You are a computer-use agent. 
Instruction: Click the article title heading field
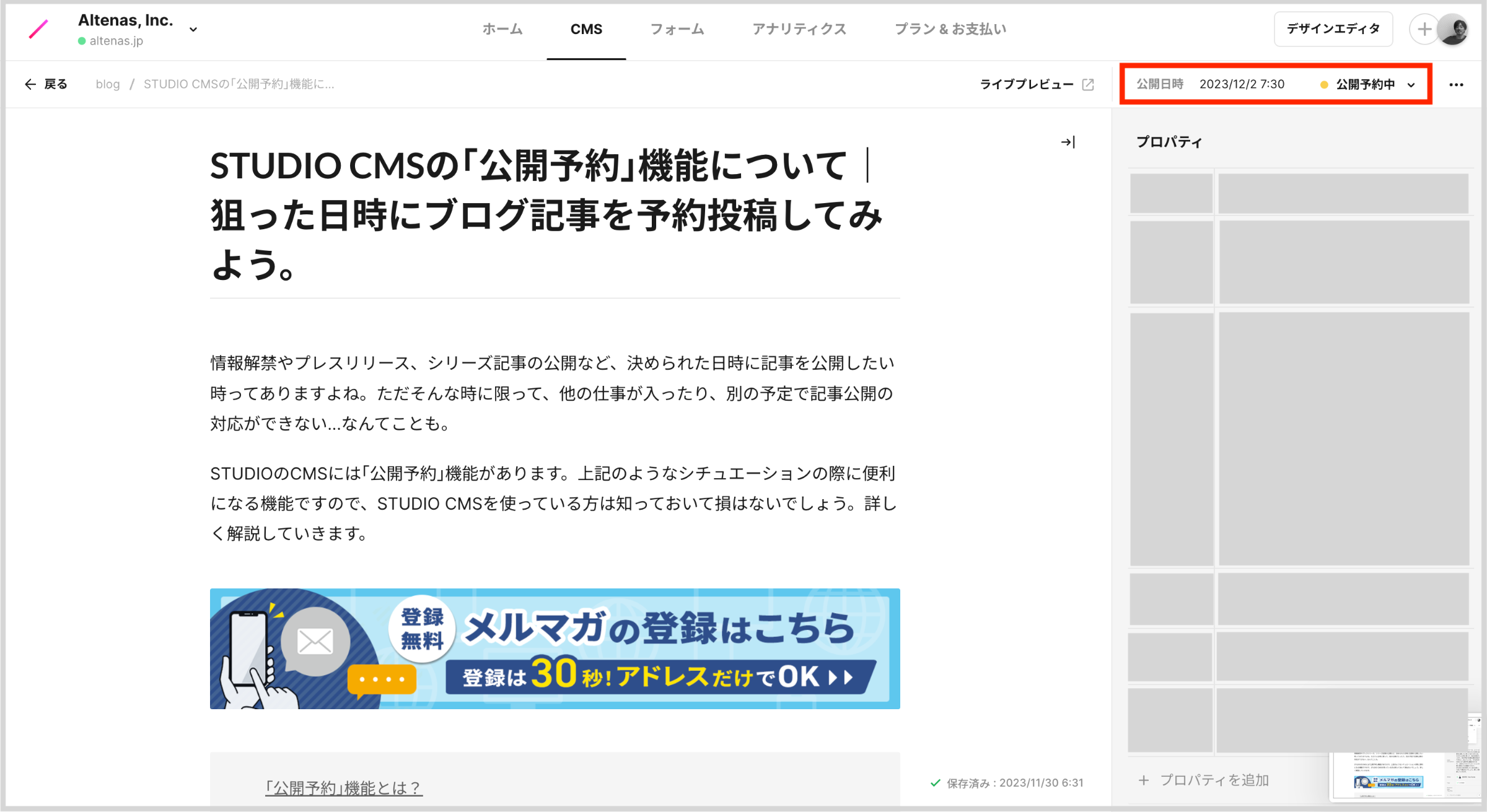555,215
